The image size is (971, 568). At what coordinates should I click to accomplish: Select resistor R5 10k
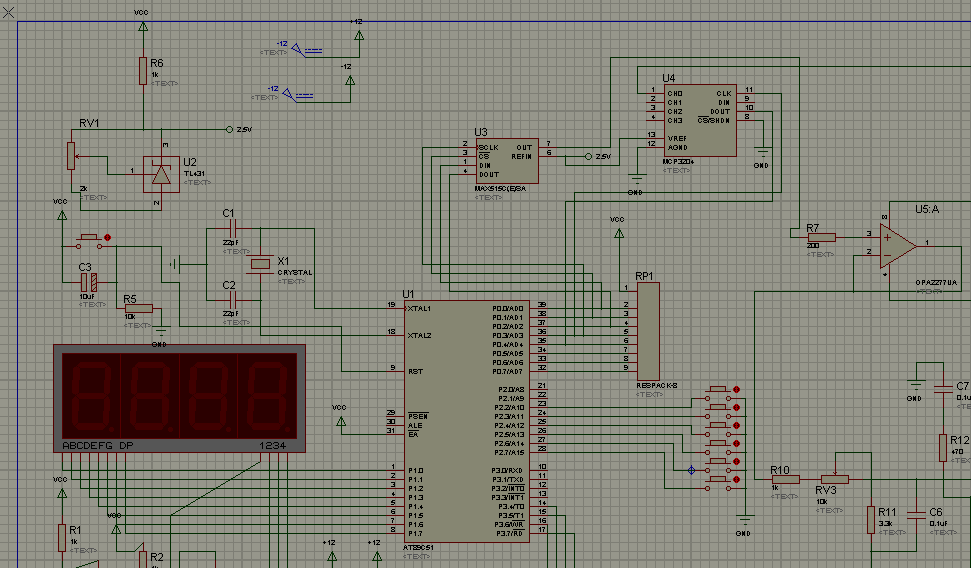click(x=139, y=308)
